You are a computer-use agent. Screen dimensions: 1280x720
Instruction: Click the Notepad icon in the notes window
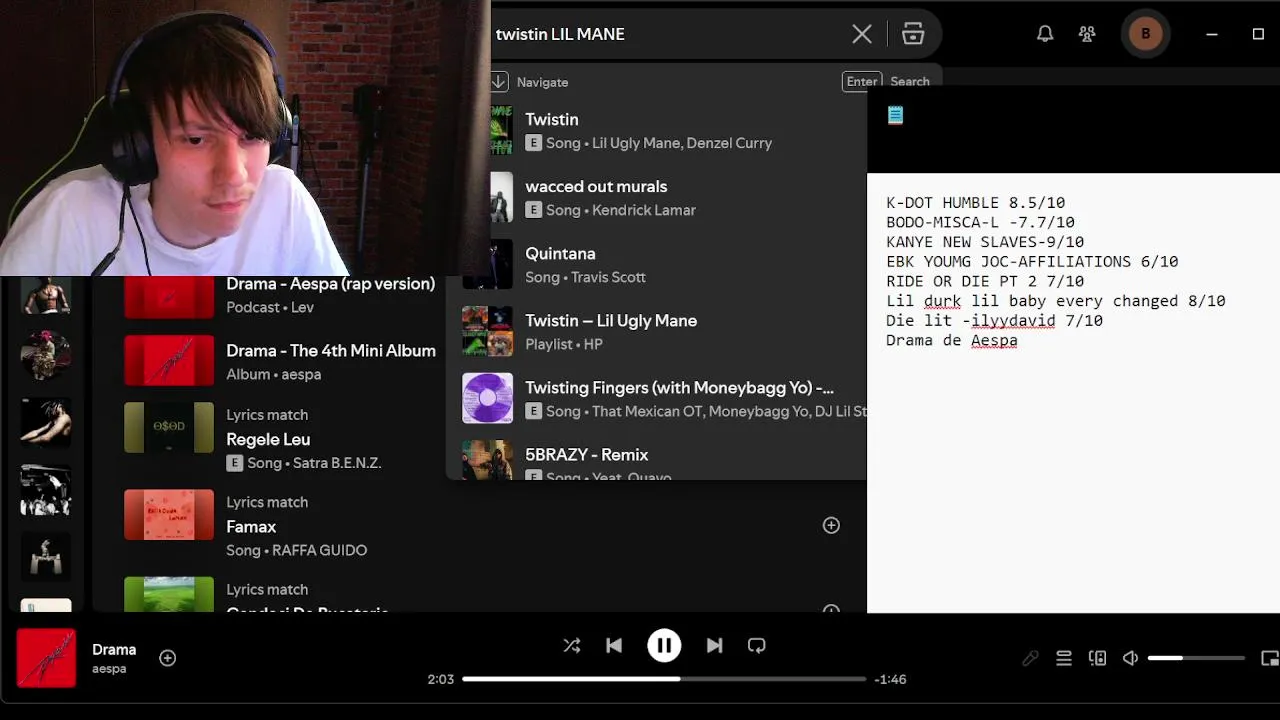pyautogui.click(x=895, y=115)
